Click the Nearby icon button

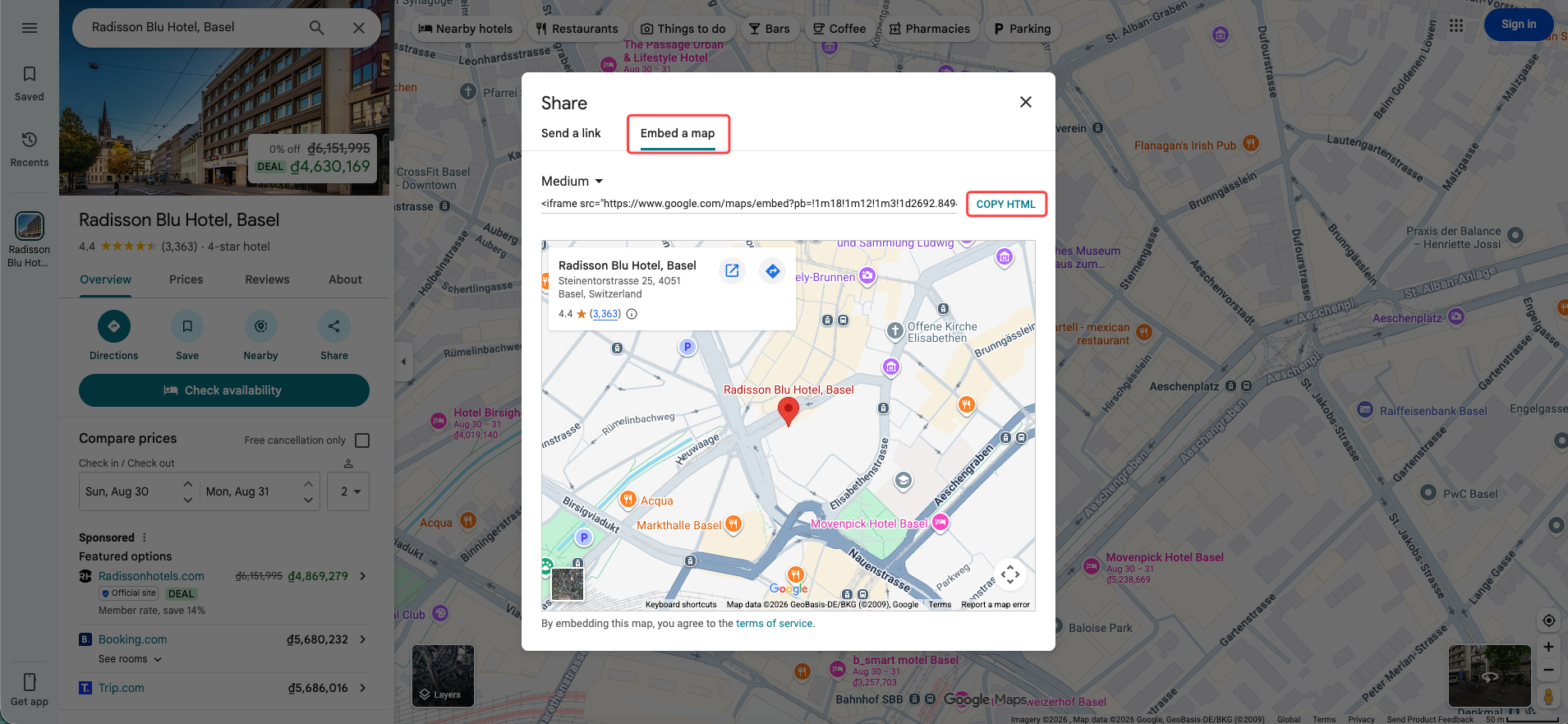click(x=260, y=326)
